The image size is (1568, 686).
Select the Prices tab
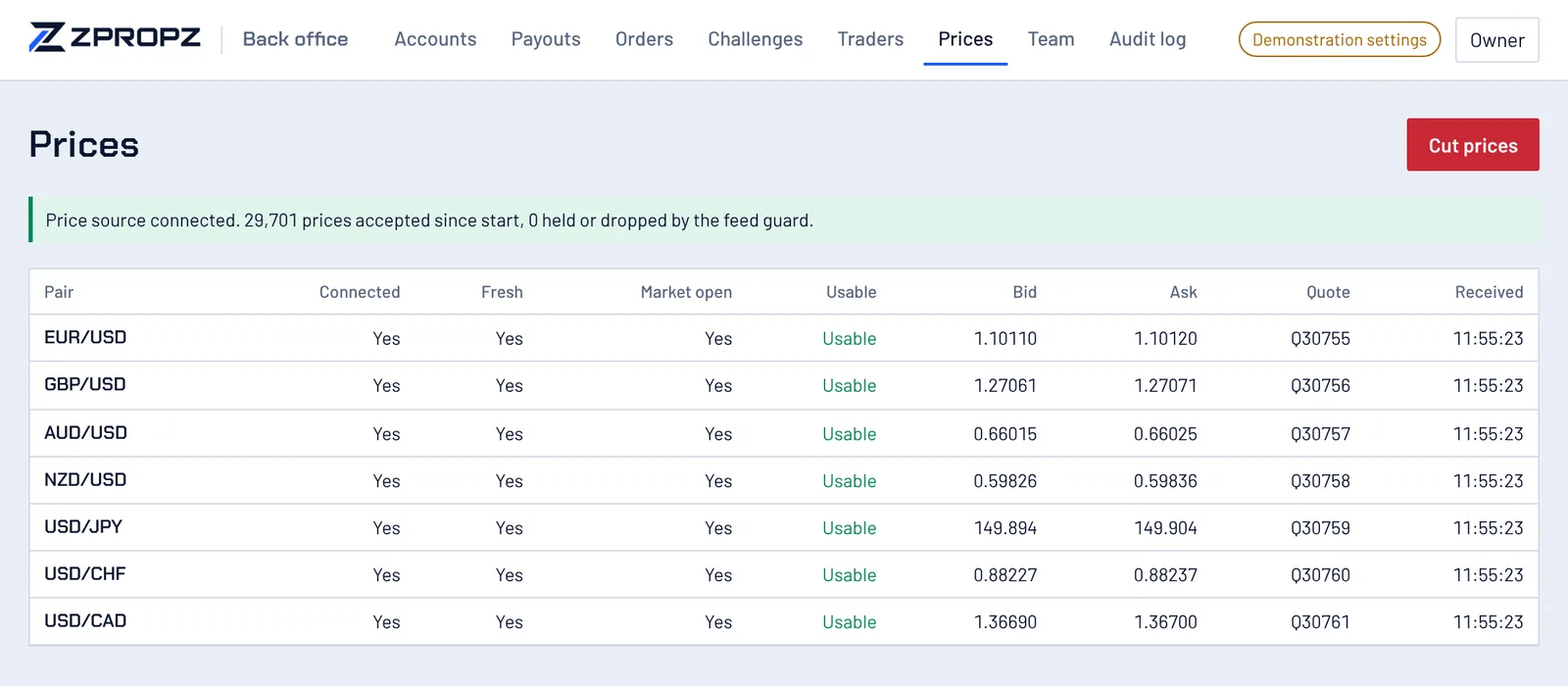coord(965,39)
